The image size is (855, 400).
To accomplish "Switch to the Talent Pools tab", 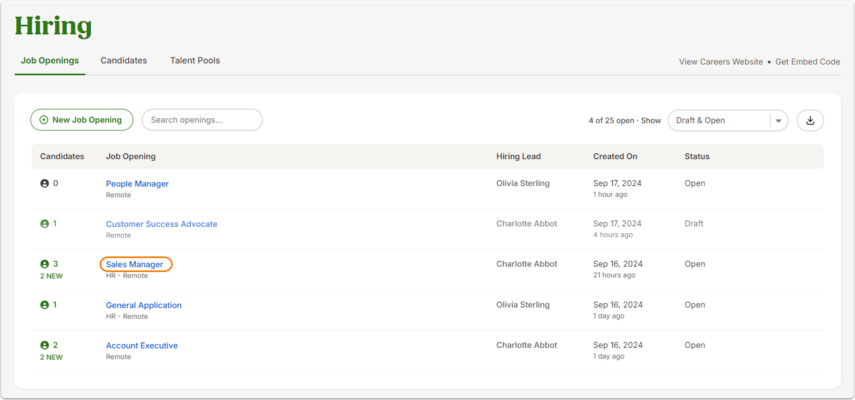I will point(195,60).
